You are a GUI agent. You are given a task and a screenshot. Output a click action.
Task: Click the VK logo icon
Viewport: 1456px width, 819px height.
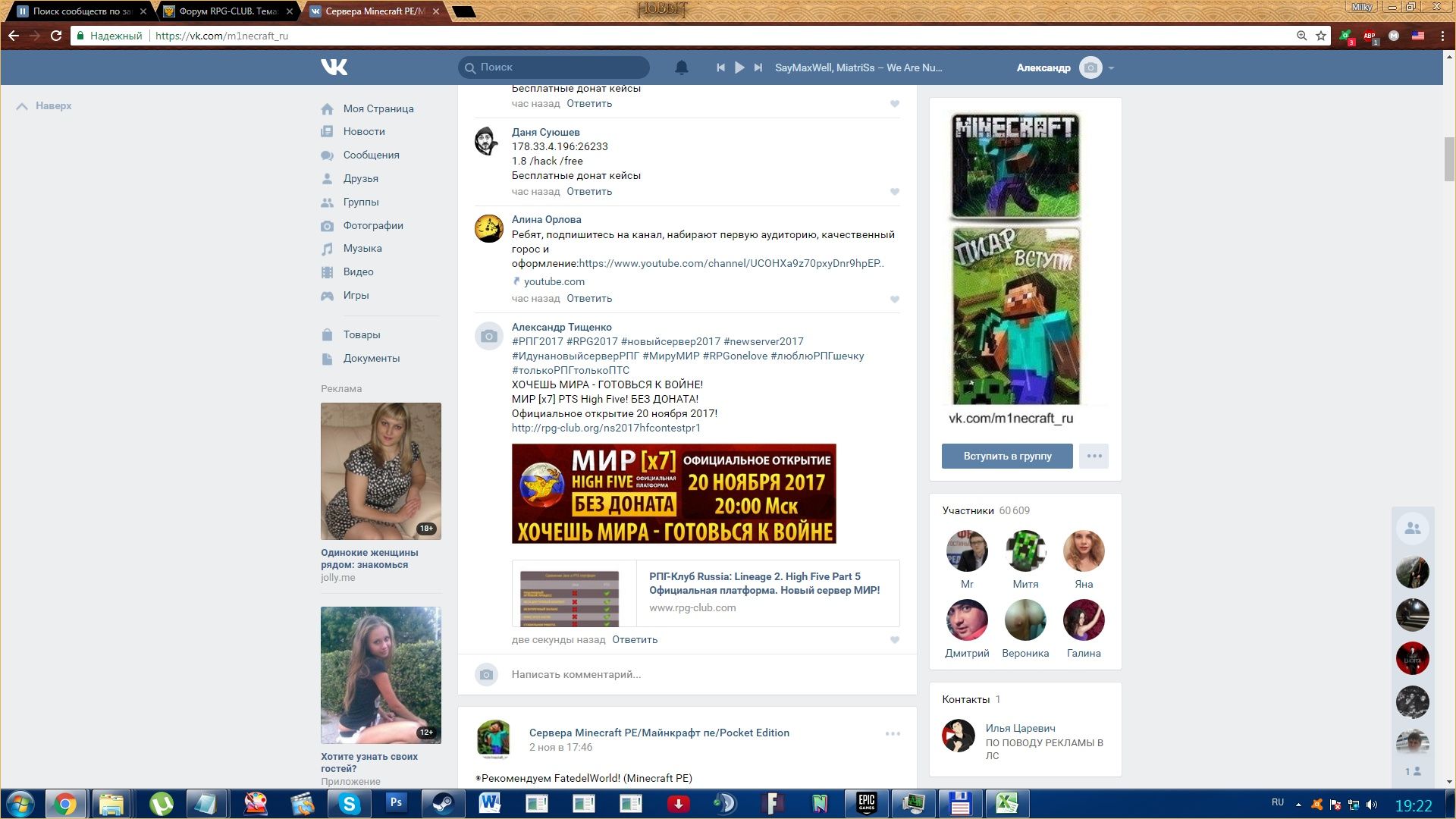tap(334, 67)
